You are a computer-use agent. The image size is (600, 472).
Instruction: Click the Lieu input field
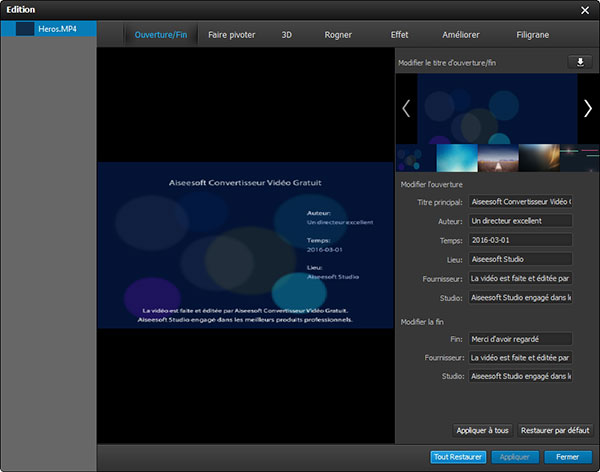pos(520,259)
